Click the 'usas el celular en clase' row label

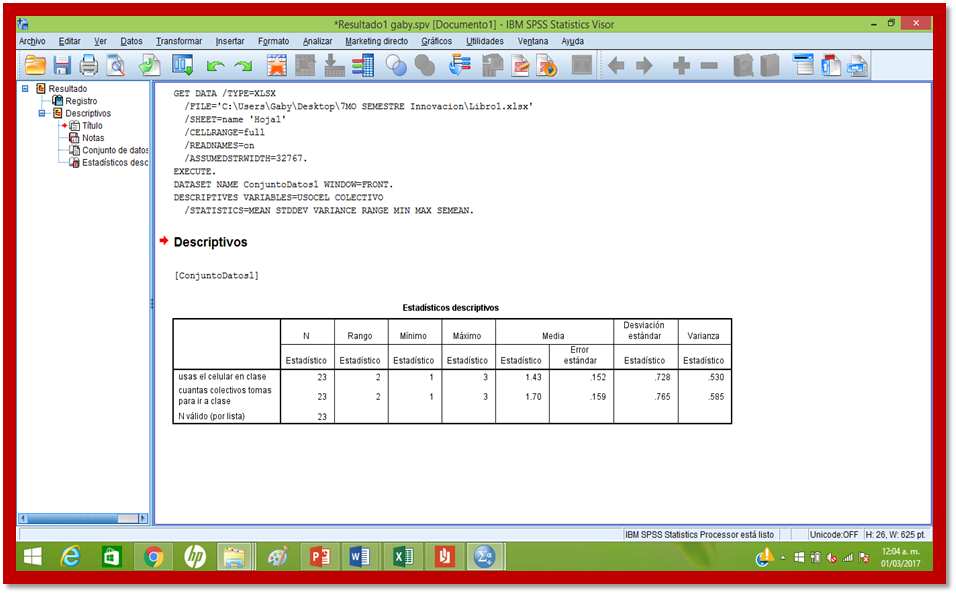[x=223, y=377]
